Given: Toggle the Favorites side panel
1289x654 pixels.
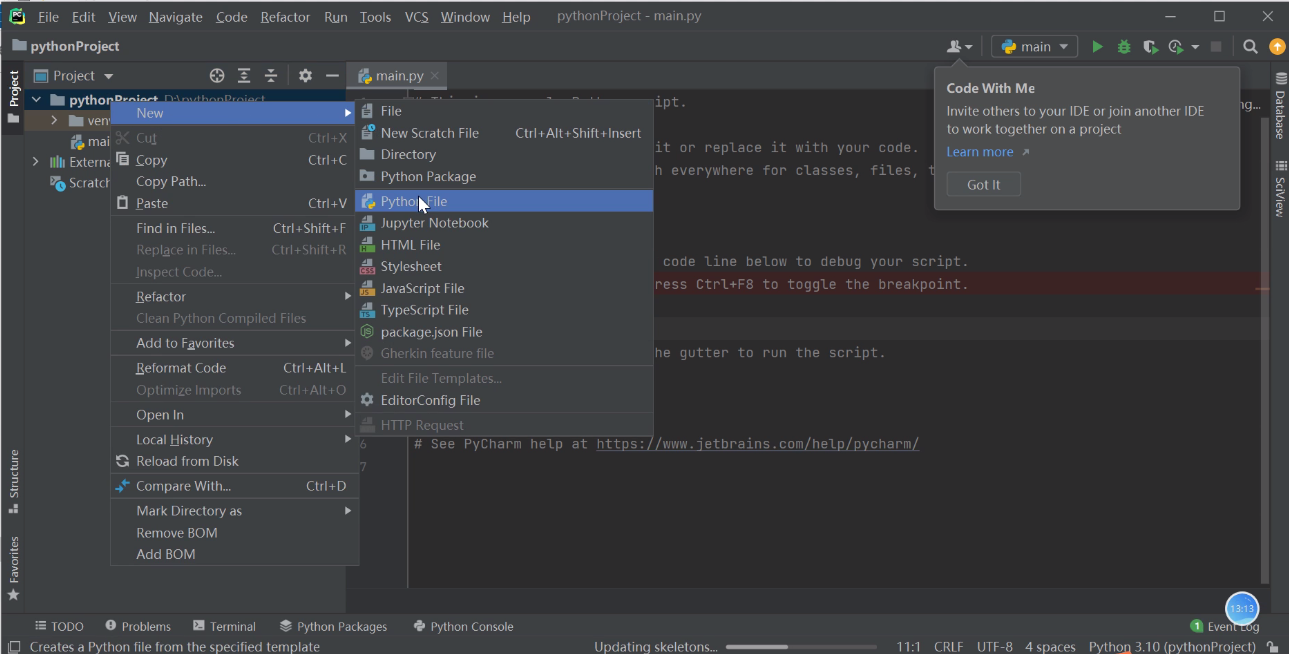Looking at the screenshot, I should tap(14, 567).
